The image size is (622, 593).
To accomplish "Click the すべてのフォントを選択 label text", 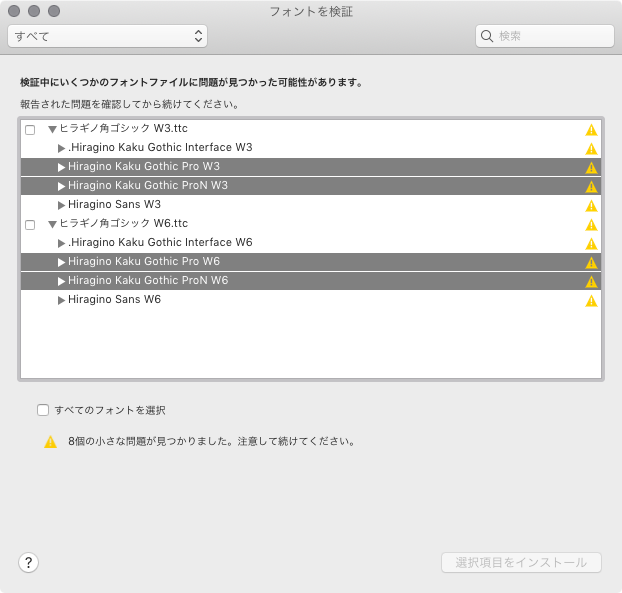I will (x=110, y=410).
